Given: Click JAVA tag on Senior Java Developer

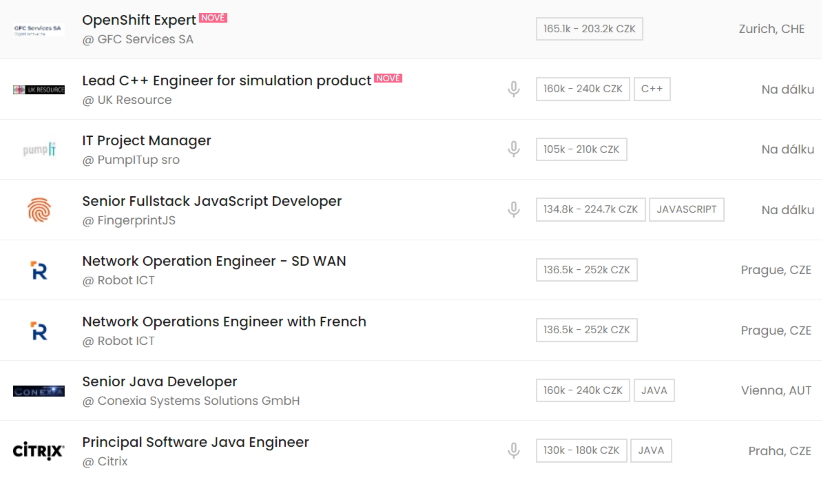Looking at the screenshot, I should (x=654, y=391).
